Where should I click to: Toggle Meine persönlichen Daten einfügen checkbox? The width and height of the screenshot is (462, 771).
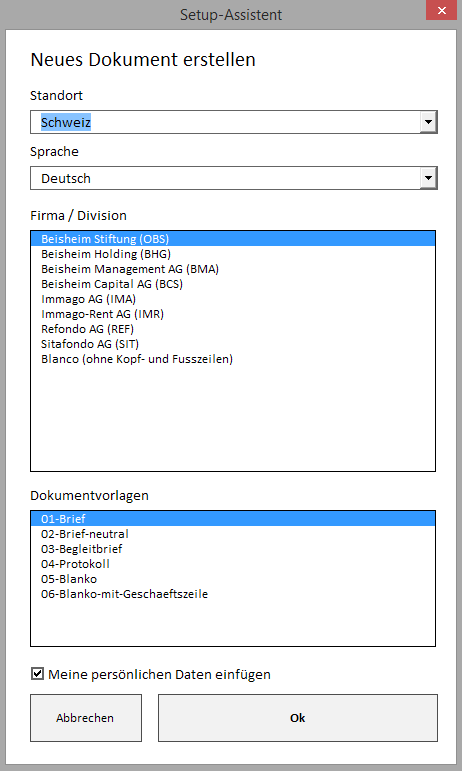coord(37,674)
